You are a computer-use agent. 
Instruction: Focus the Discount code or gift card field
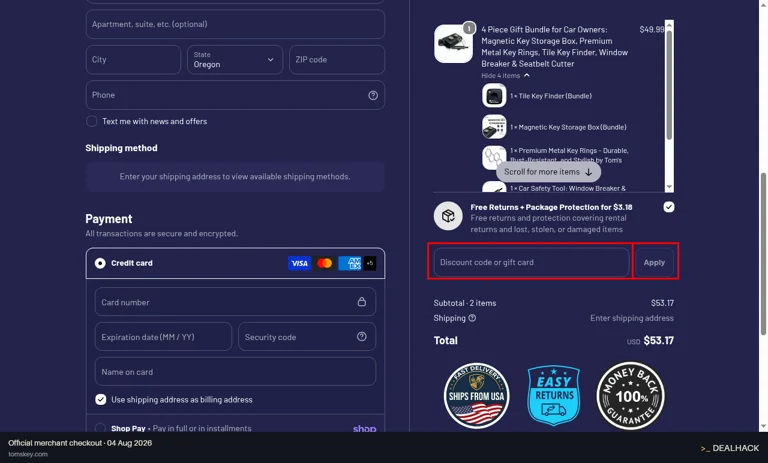(x=531, y=263)
